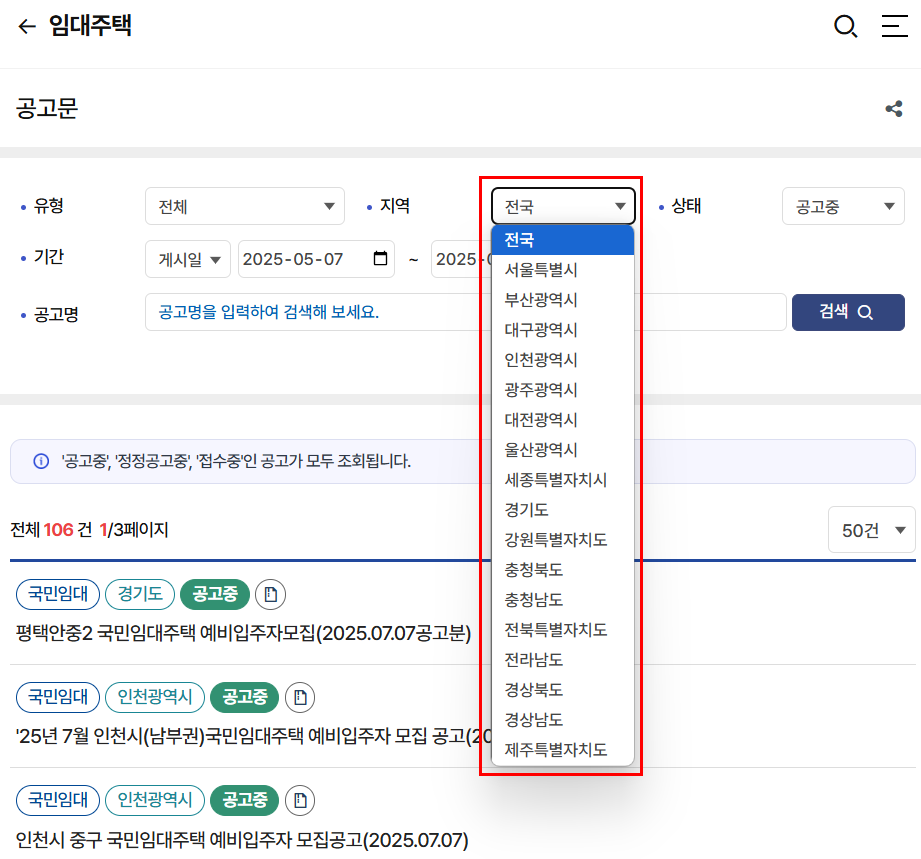Select 경기도 option in region list

pyautogui.click(x=563, y=509)
